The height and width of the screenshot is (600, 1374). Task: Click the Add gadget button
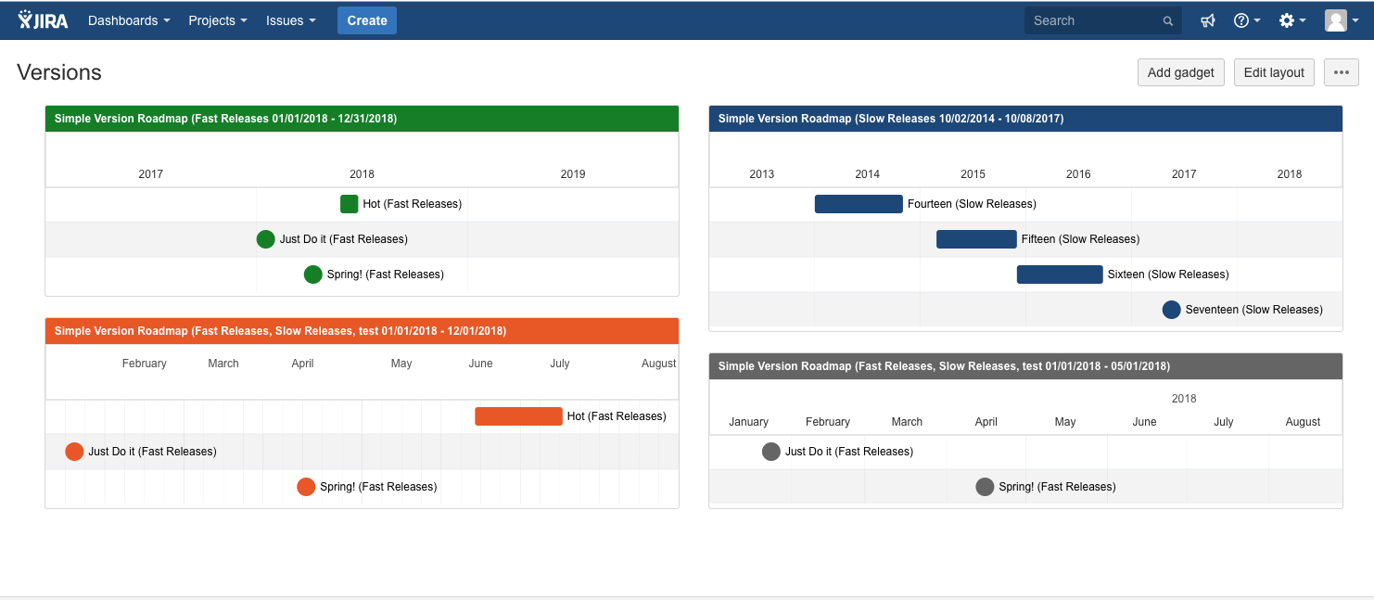(x=1181, y=72)
